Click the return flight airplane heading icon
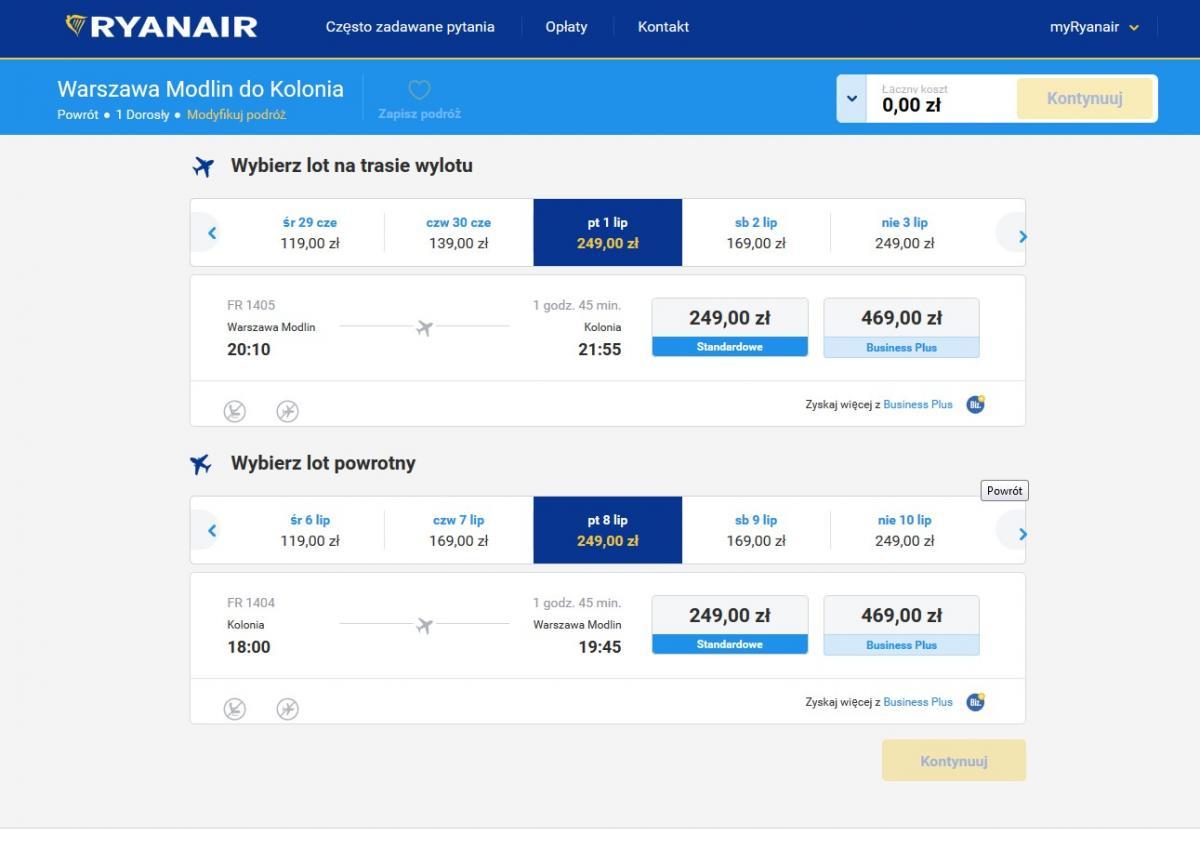The height and width of the screenshot is (849, 1200). [201, 464]
